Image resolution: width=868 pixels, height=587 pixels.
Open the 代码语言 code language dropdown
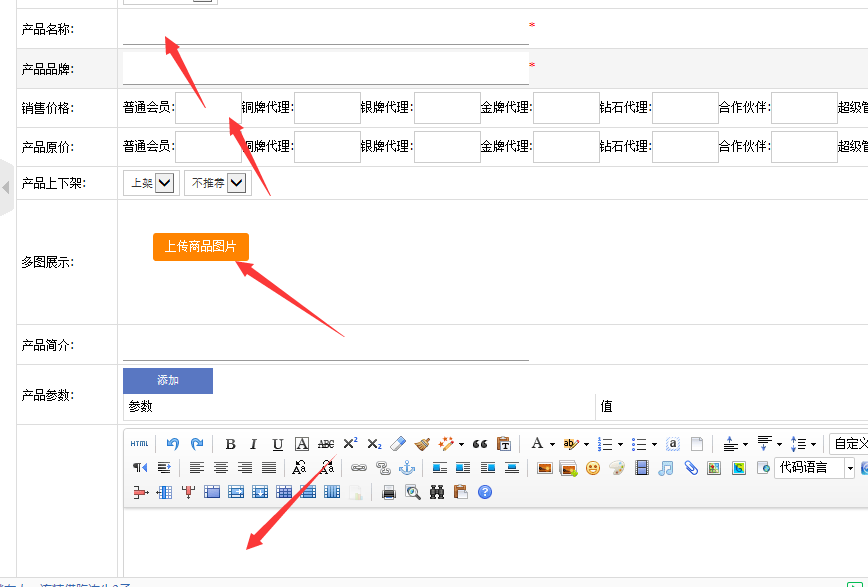(815, 468)
